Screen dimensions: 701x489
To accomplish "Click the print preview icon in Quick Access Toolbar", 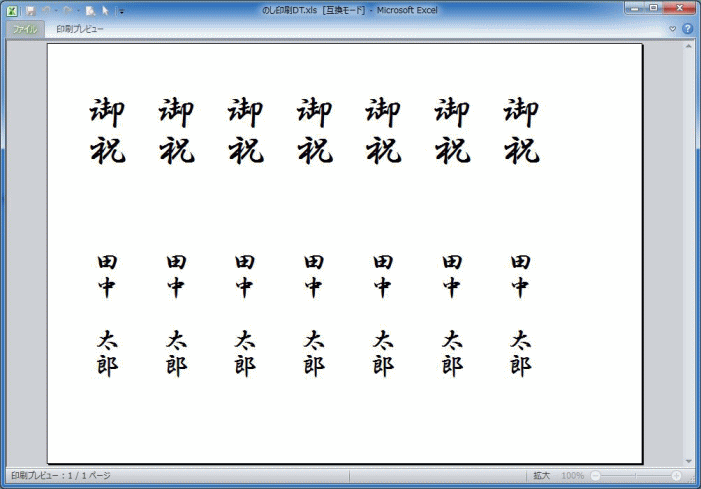I will coord(90,10).
